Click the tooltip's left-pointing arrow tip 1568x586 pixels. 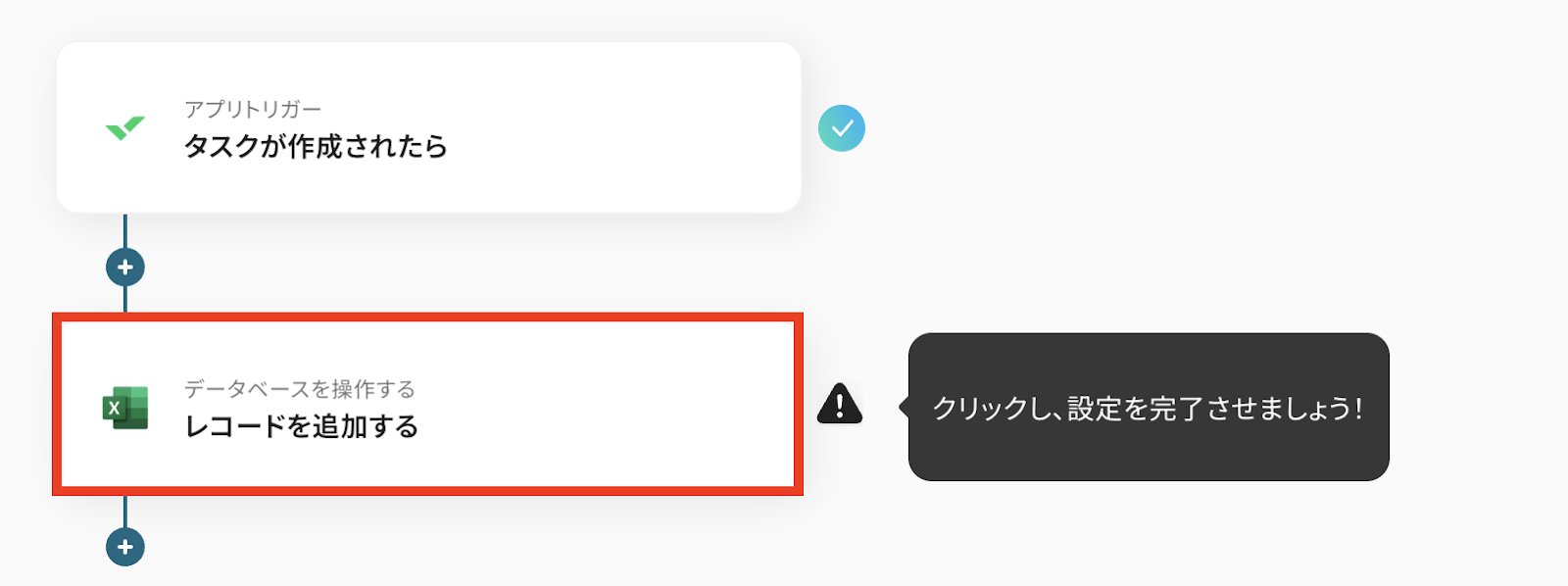904,407
